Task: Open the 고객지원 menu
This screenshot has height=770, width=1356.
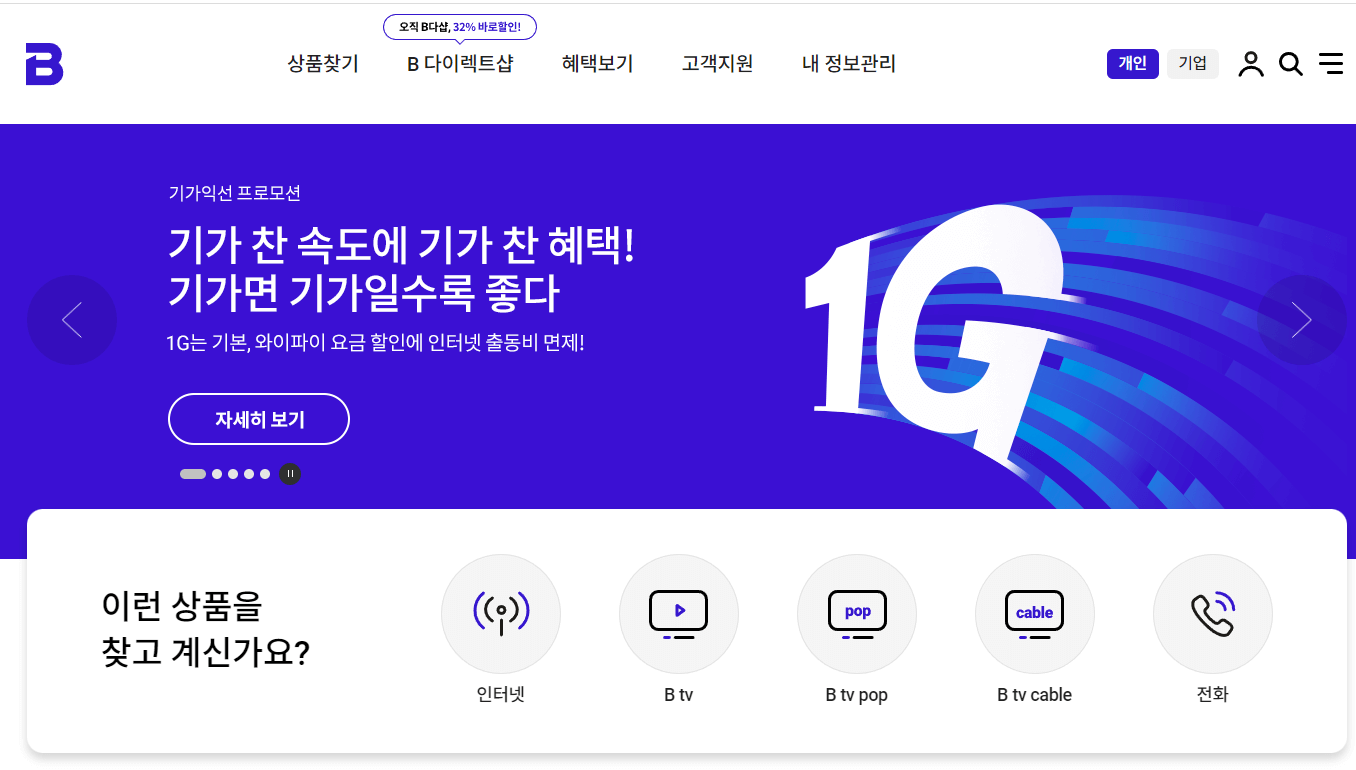Action: pyautogui.click(x=718, y=64)
